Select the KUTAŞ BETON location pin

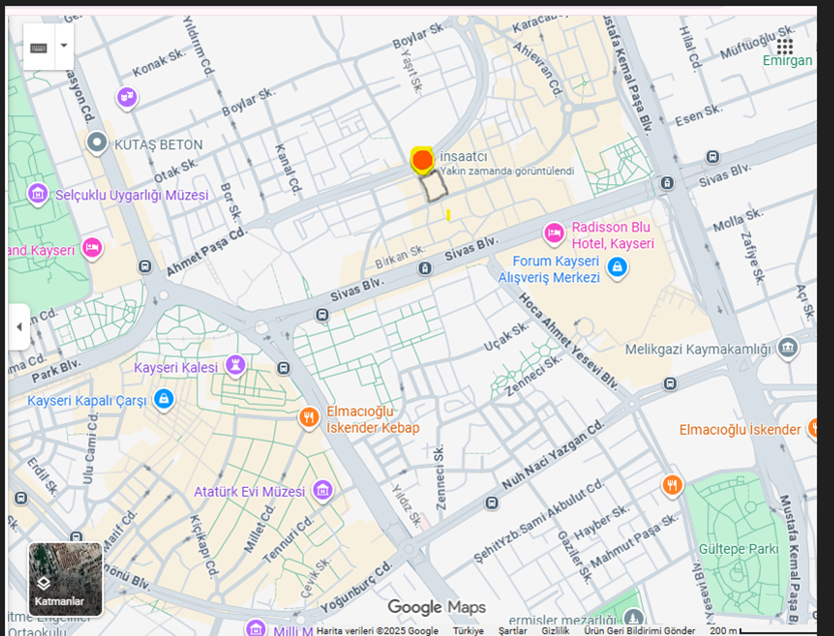(97, 144)
